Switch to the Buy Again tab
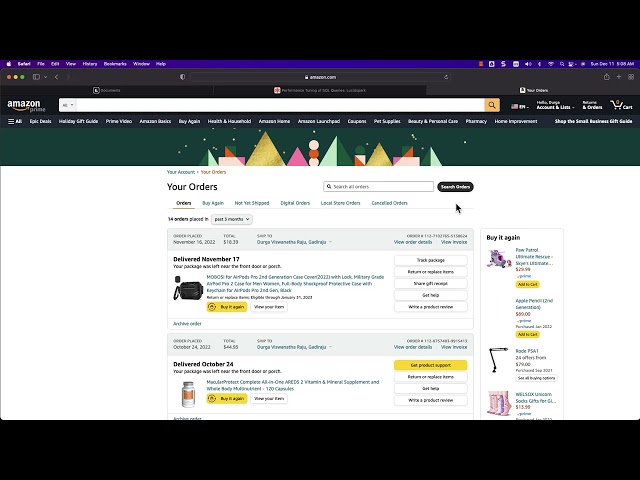This screenshot has width=640, height=480. tap(213, 203)
